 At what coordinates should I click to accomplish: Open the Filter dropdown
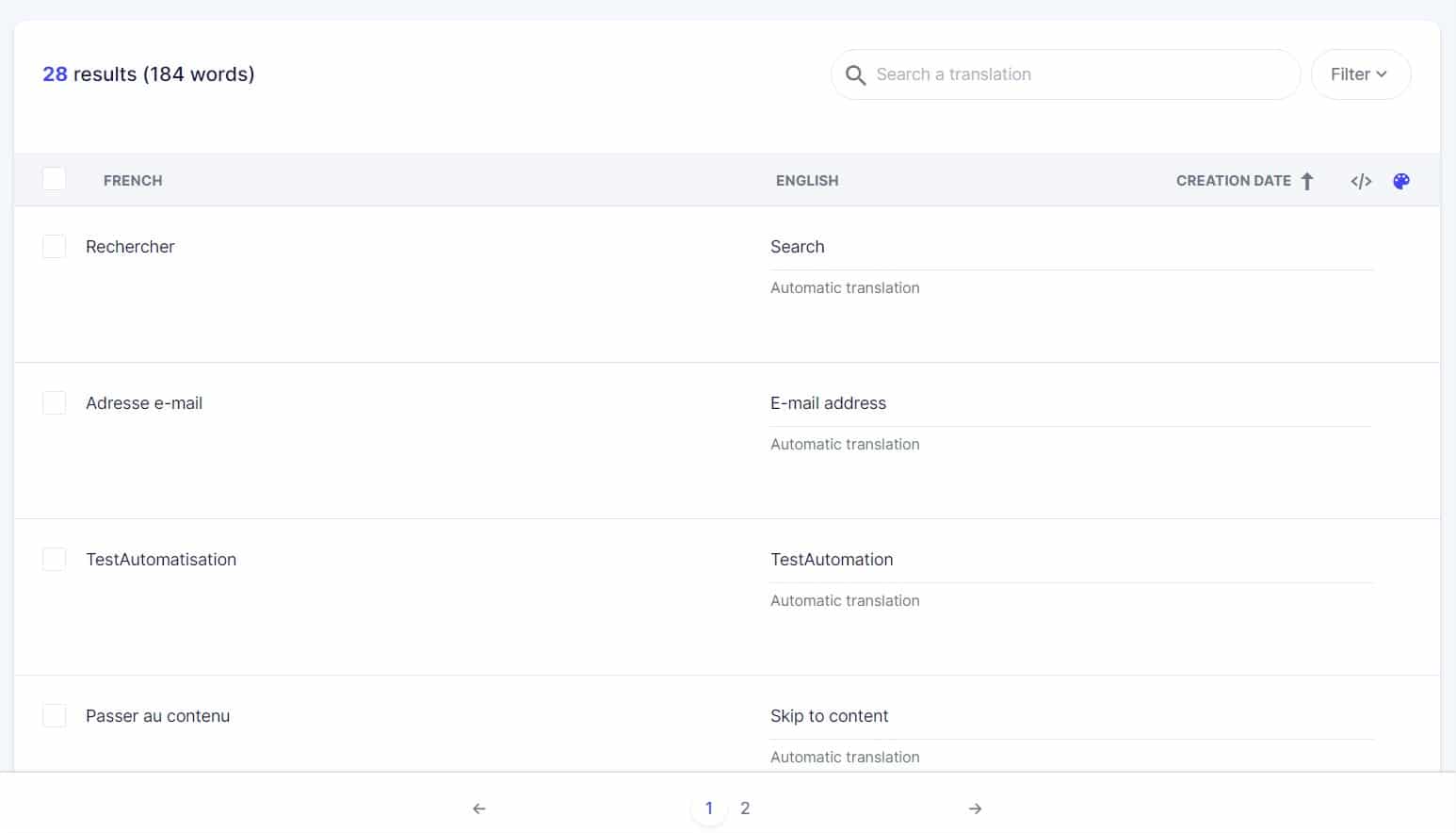point(1360,74)
